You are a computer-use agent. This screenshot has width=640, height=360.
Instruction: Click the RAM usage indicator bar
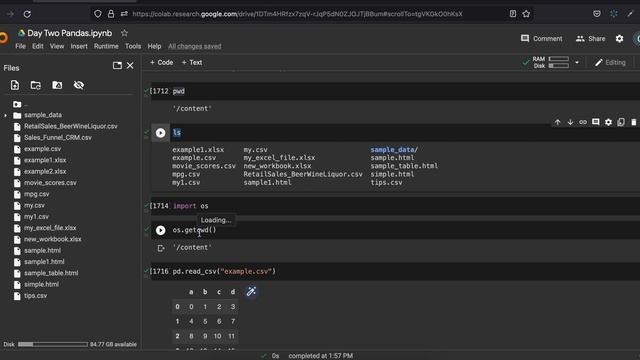(x=559, y=59)
